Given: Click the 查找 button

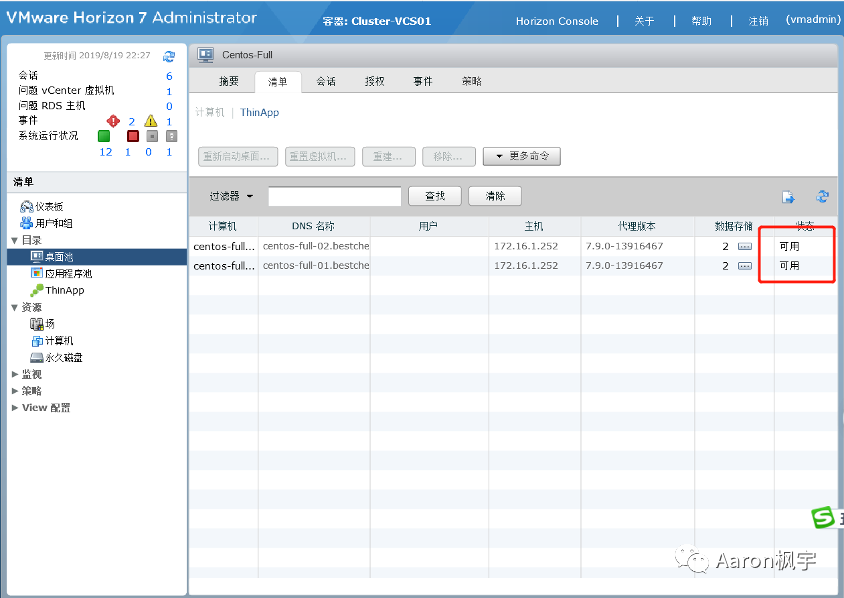Looking at the screenshot, I should 435,196.
